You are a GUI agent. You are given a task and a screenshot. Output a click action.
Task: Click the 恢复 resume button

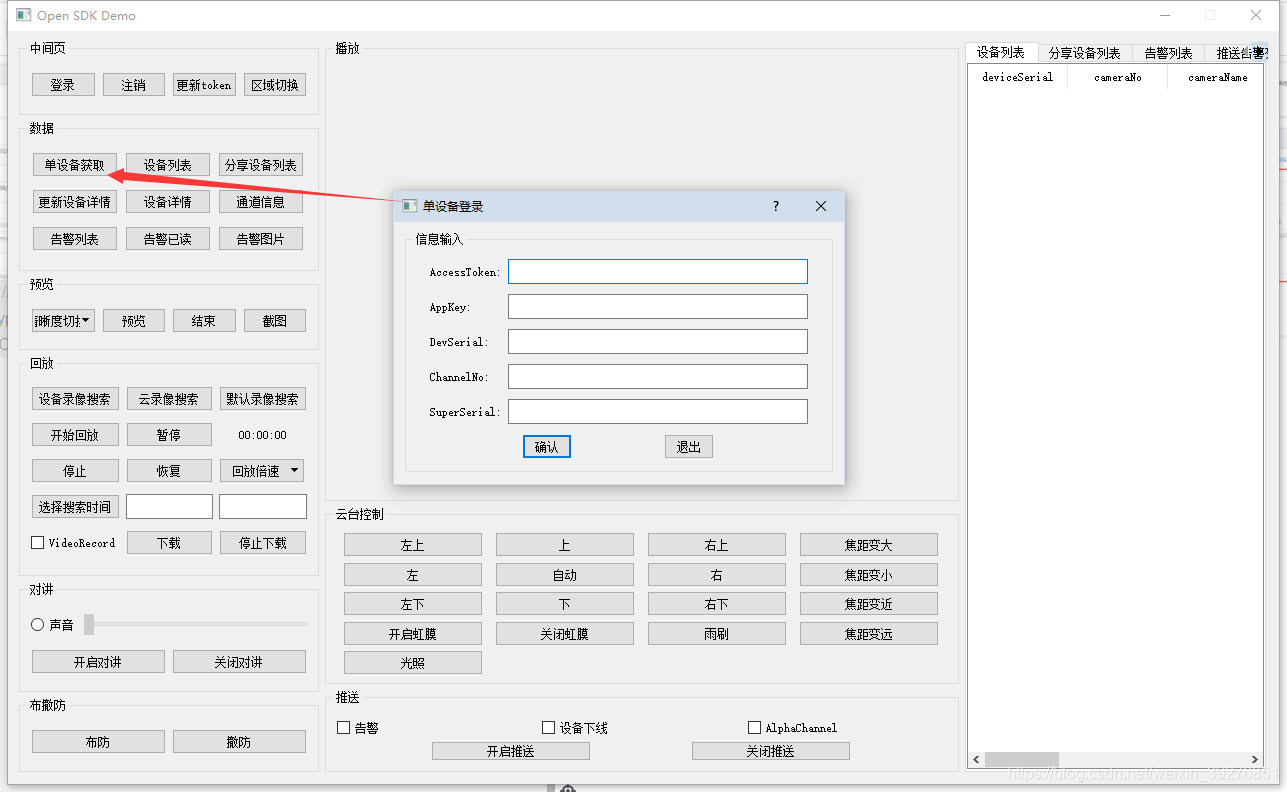point(169,471)
